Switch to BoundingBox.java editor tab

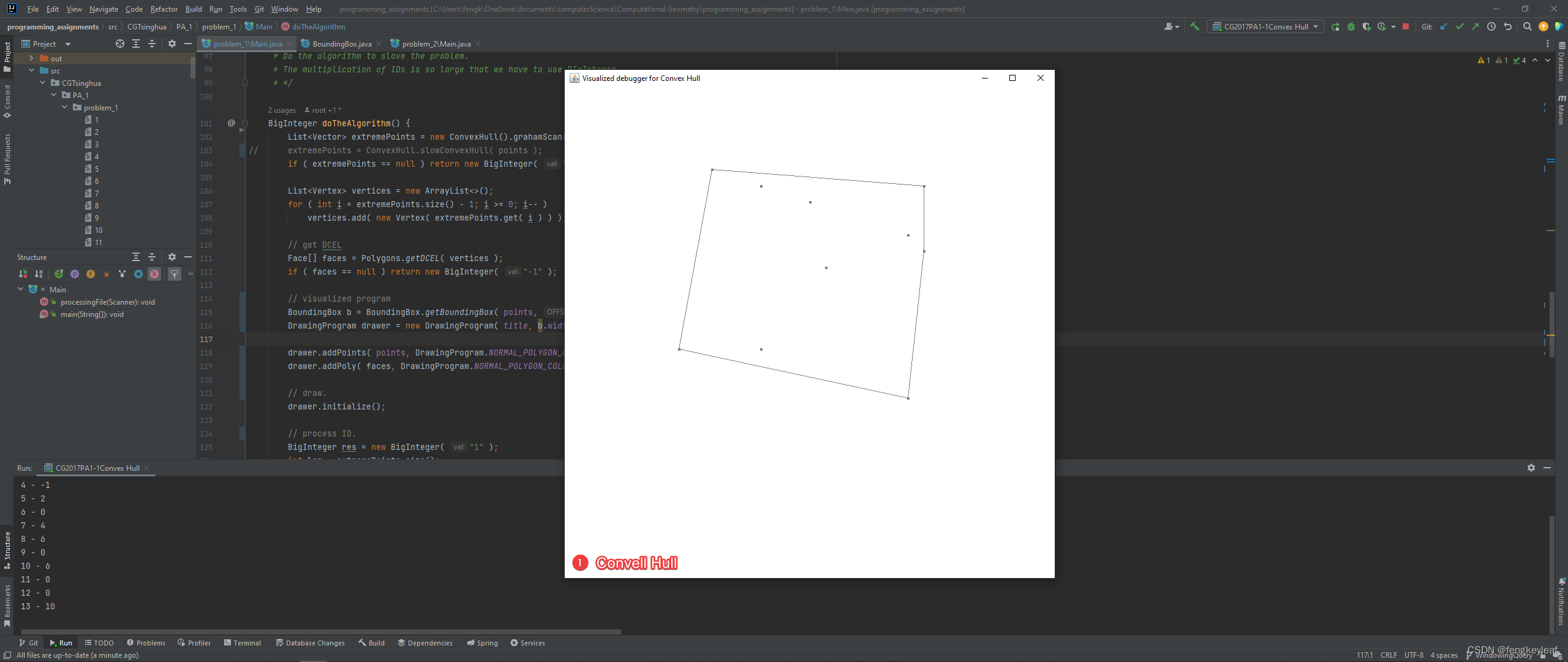click(x=341, y=44)
